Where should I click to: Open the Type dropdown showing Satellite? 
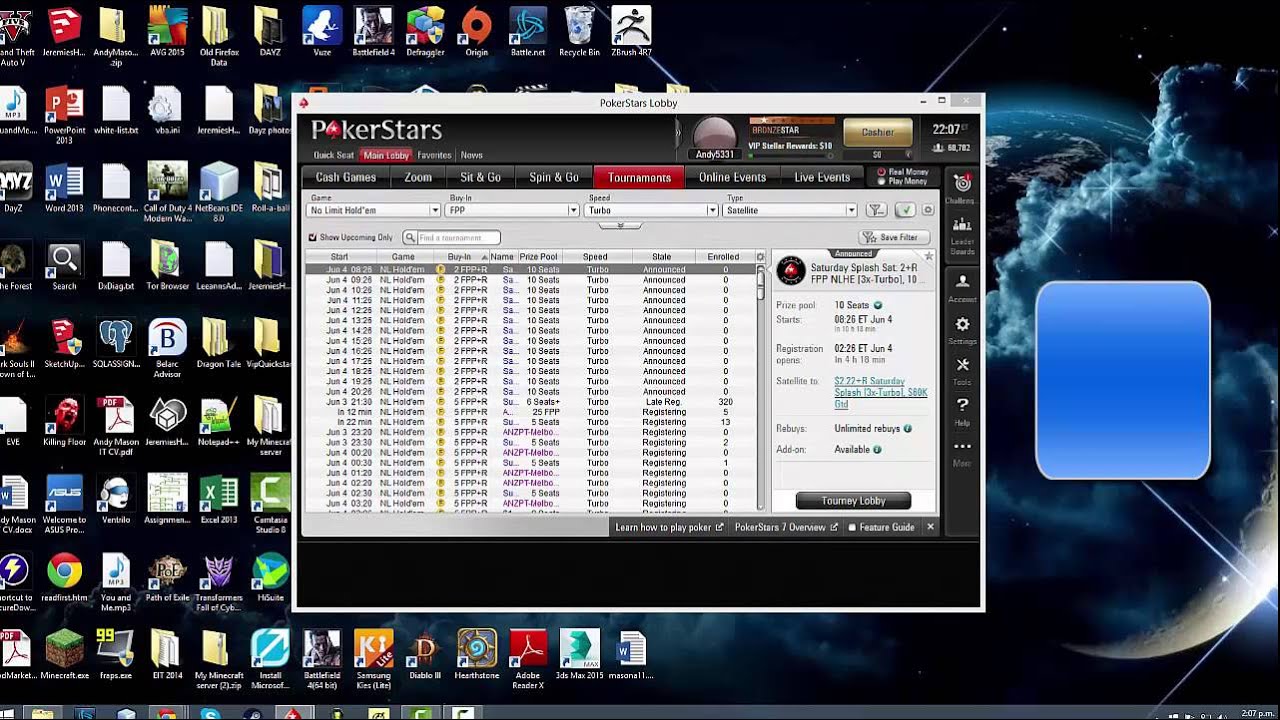tap(791, 210)
